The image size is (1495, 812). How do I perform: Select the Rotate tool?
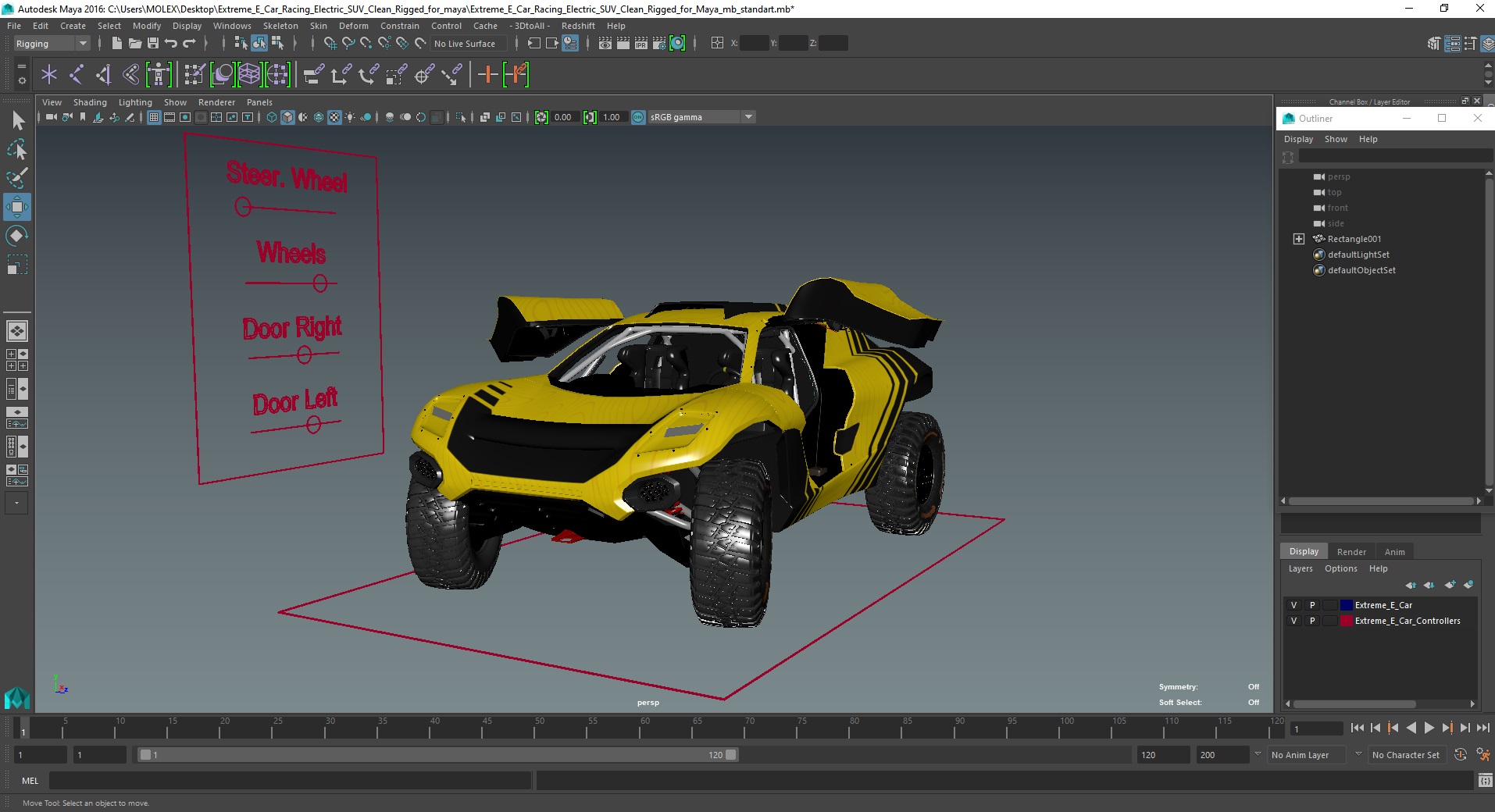point(17,236)
